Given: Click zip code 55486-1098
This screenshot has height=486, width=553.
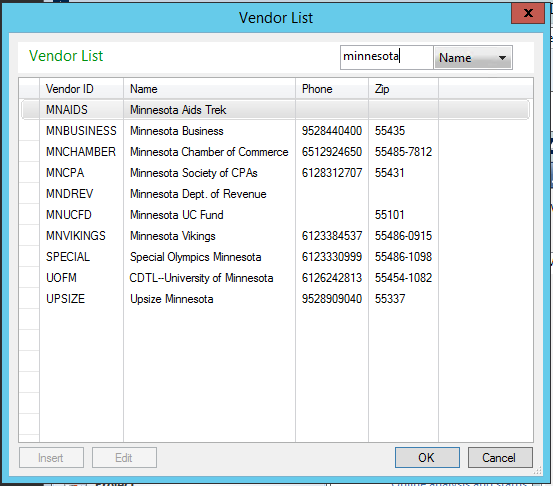Looking at the screenshot, I should point(403,257).
